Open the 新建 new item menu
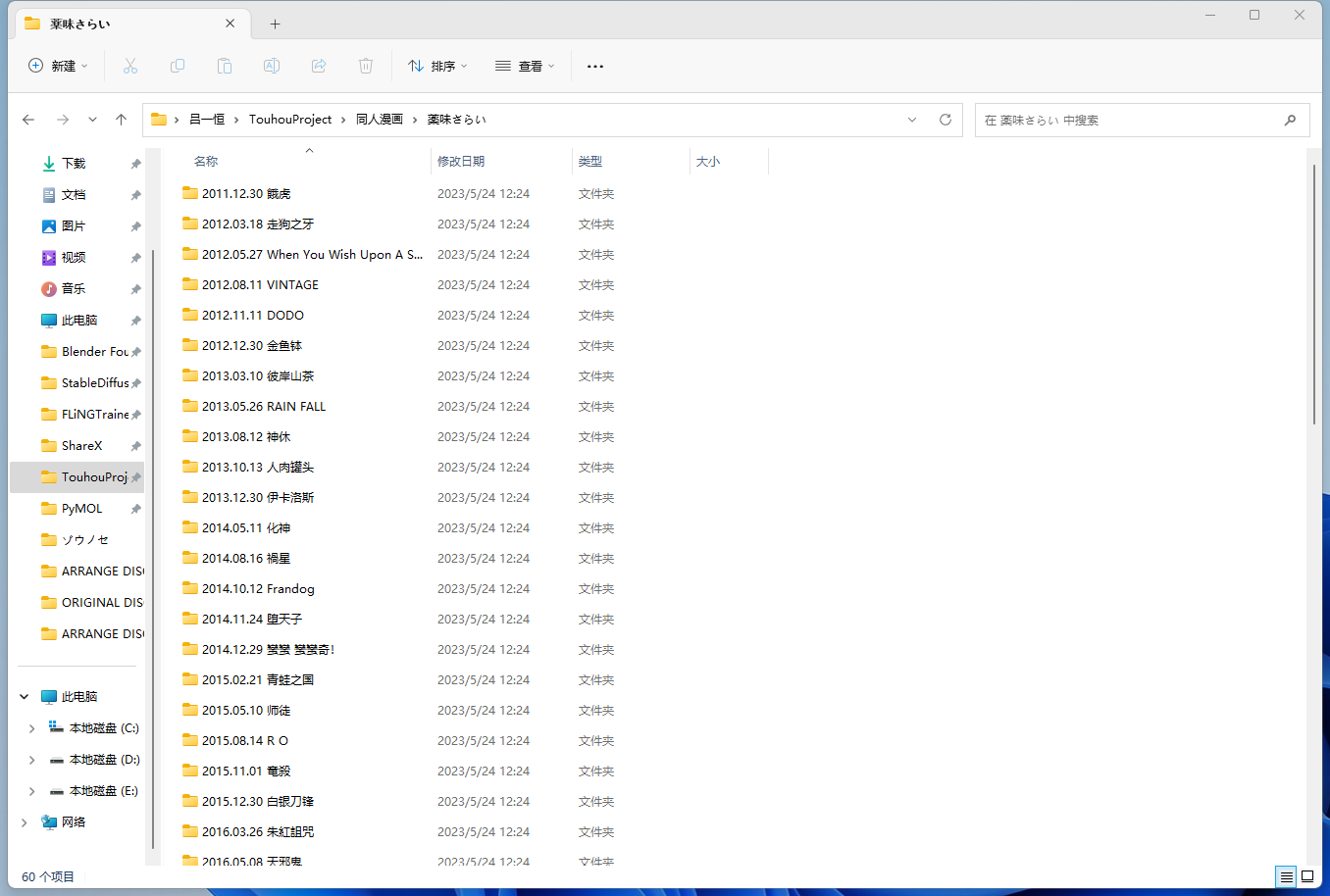The height and width of the screenshot is (896, 1330). (58, 66)
